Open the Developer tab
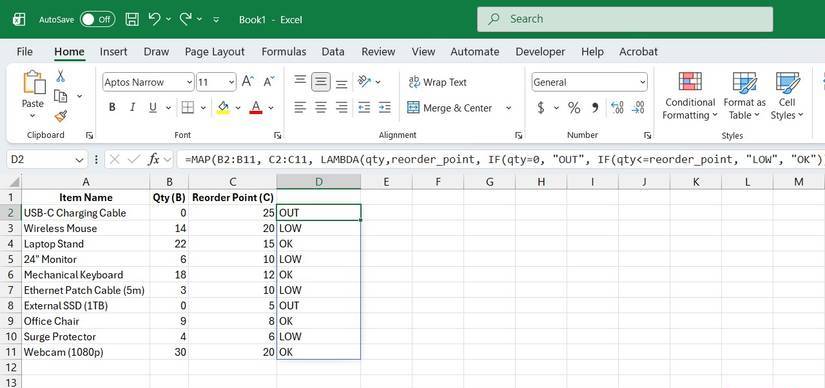This screenshot has height=388, width=825. click(540, 52)
